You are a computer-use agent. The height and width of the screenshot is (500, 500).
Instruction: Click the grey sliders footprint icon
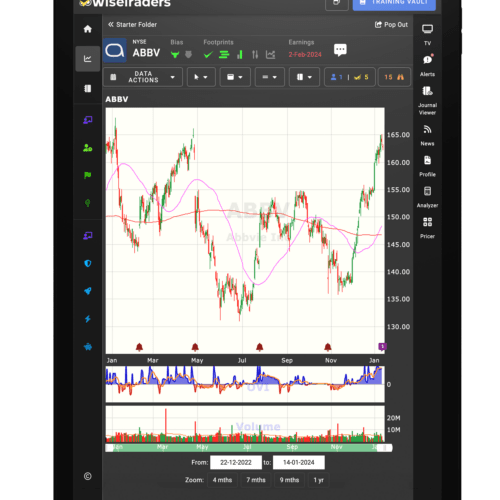tap(255, 54)
